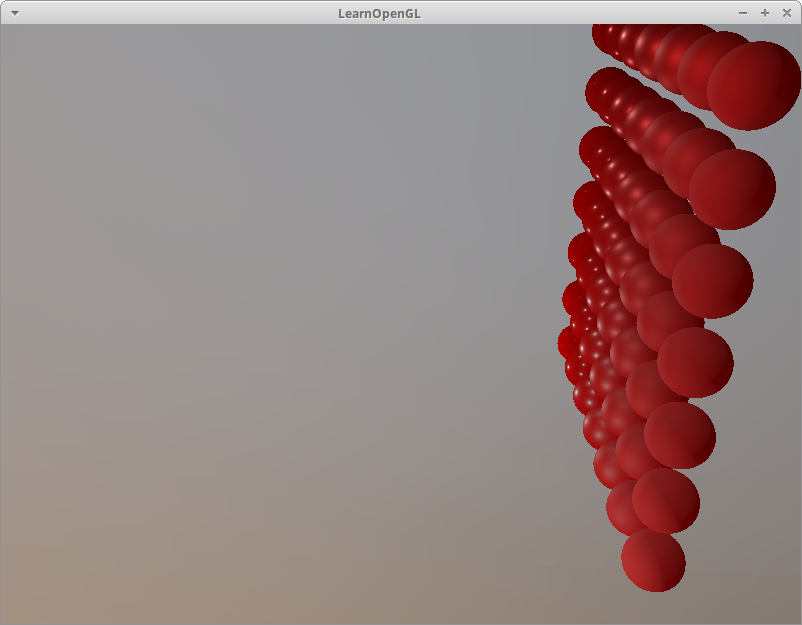Pick the second-from-bottom sphere in front column
Viewport: 802px width, 625px height.
click(x=666, y=500)
